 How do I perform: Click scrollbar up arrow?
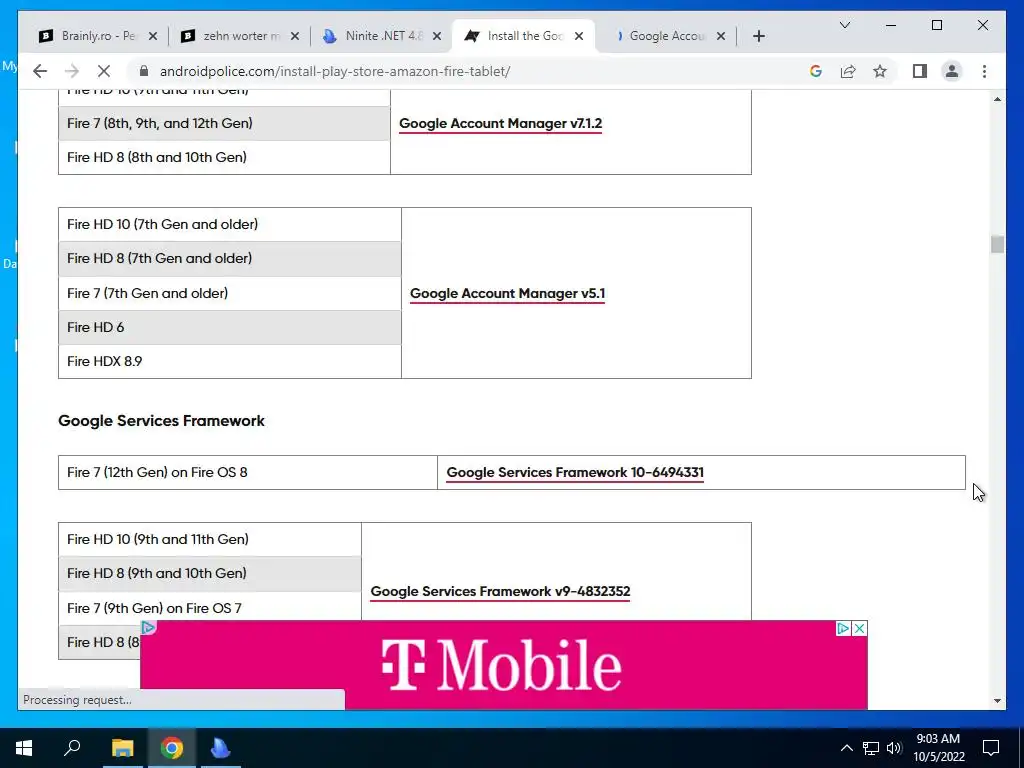997,99
